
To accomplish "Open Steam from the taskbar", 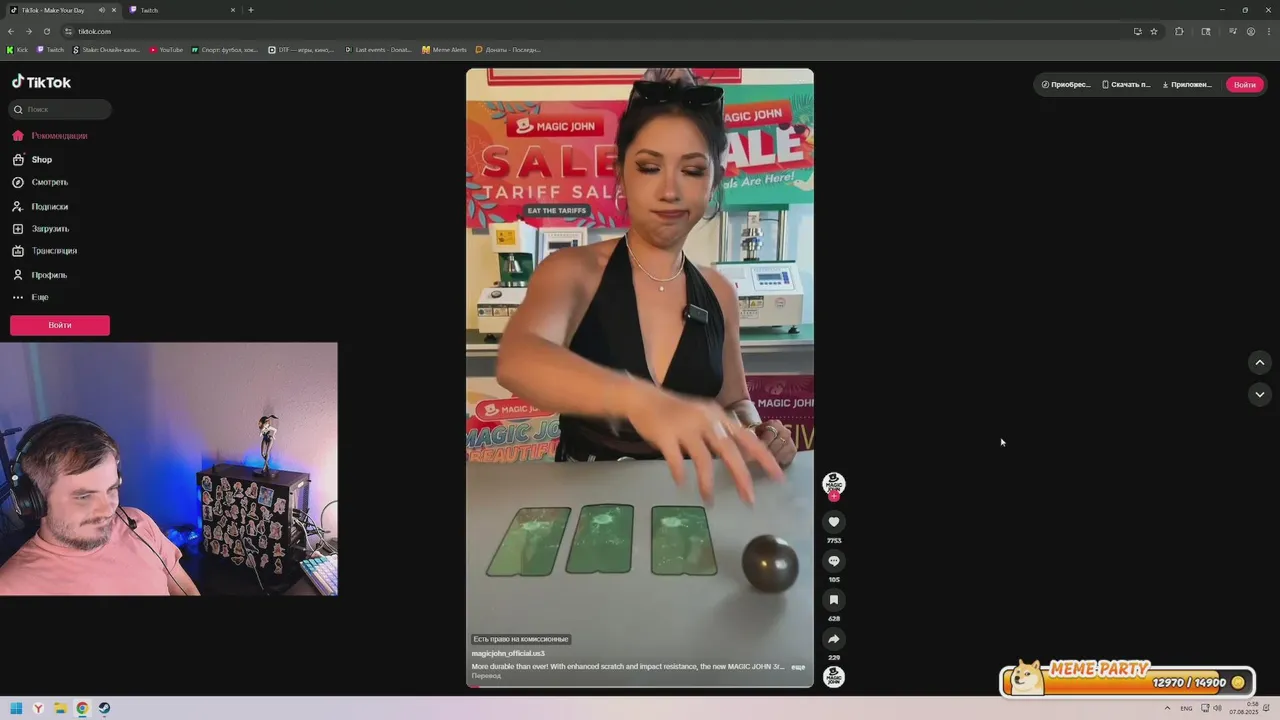I will (104, 708).
